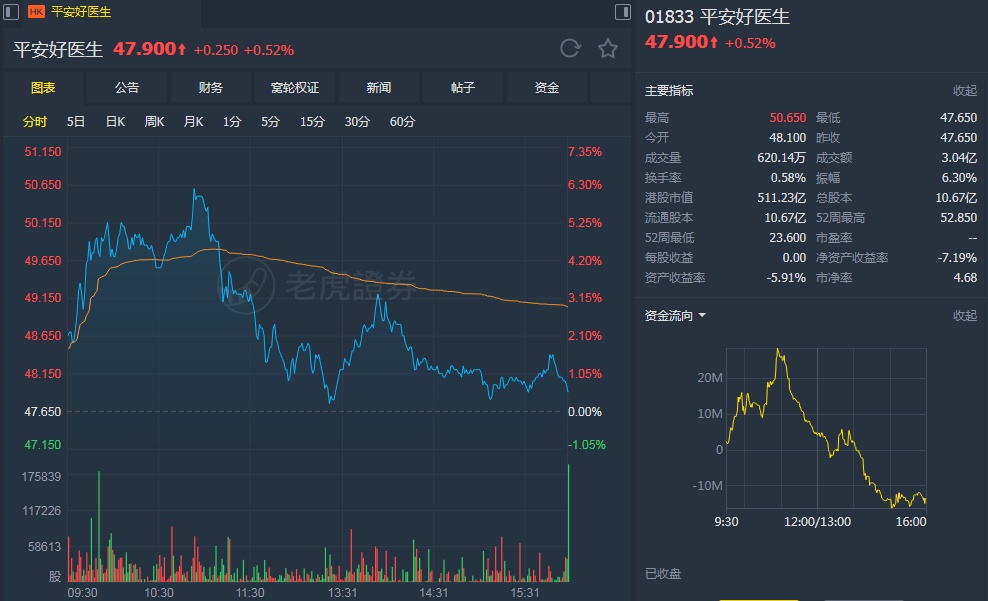Click the 51.150 price axis label
The width and height of the screenshot is (988, 601).
tap(43, 152)
